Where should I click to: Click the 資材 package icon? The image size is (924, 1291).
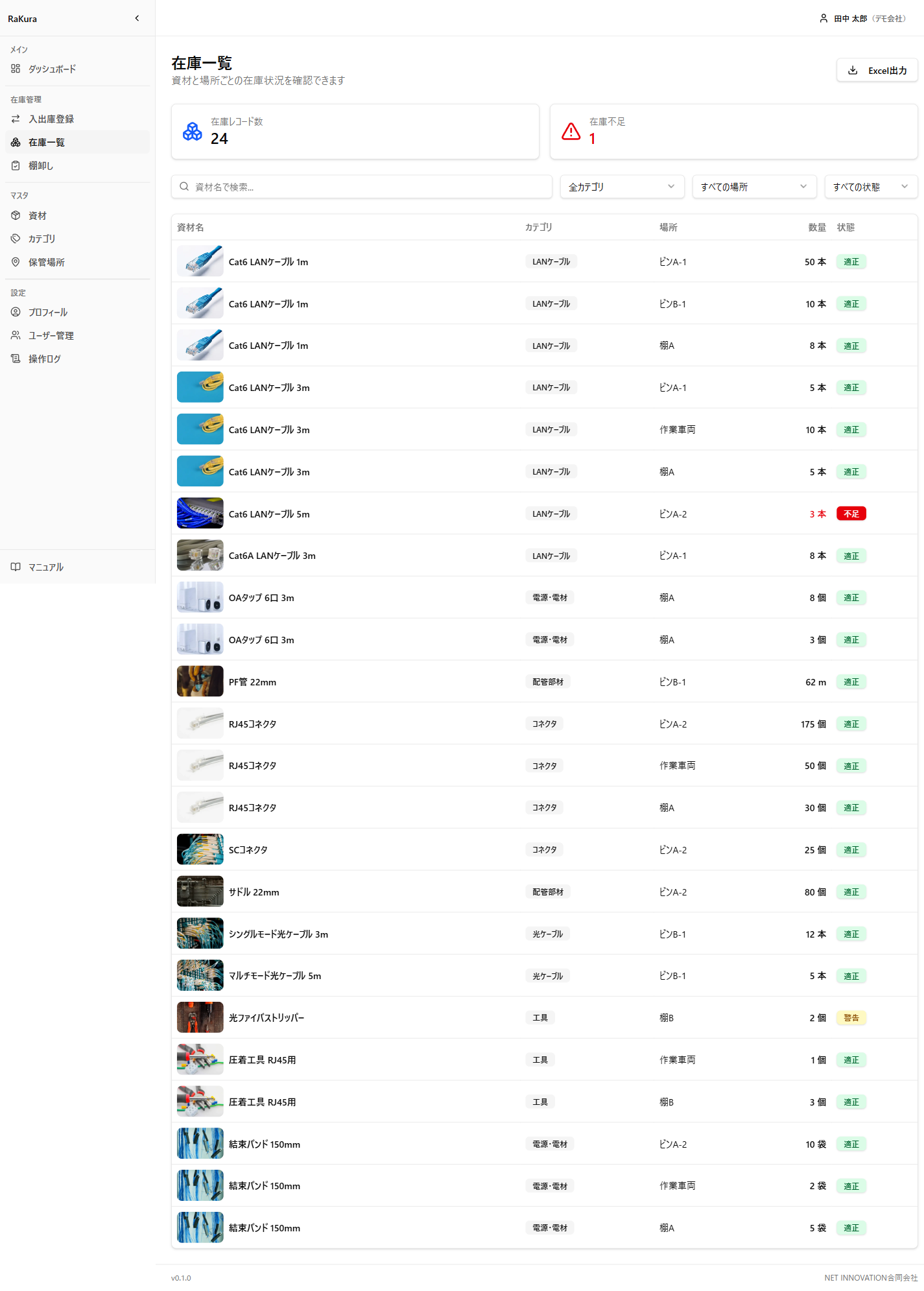pos(16,215)
